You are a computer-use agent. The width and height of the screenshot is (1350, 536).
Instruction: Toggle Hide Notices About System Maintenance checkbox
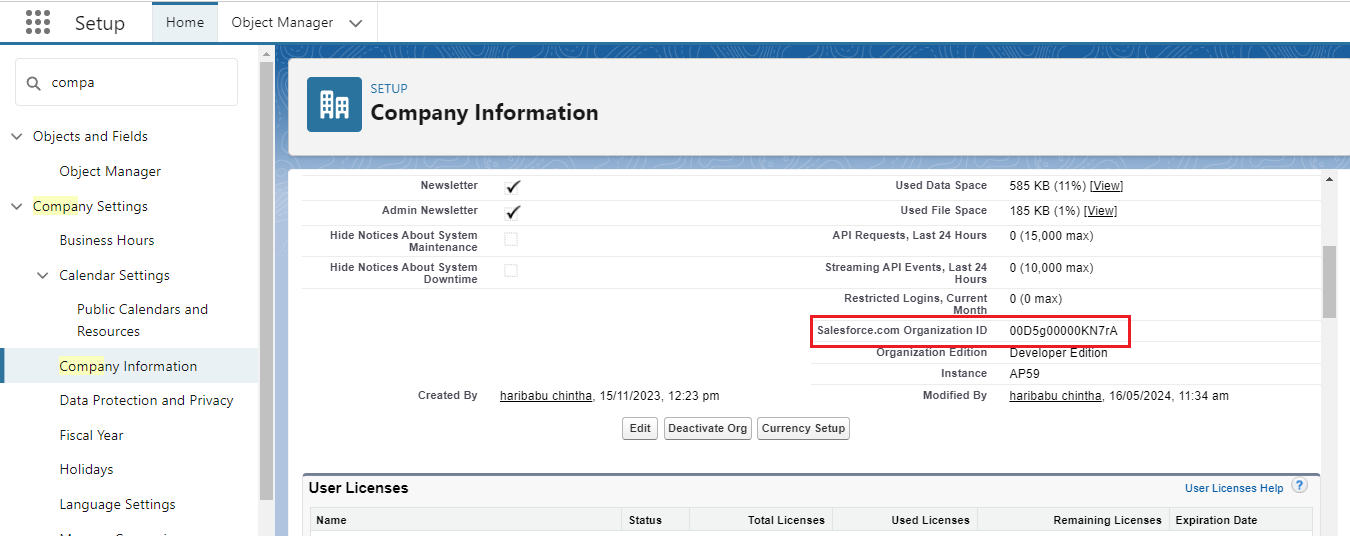[x=511, y=239]
